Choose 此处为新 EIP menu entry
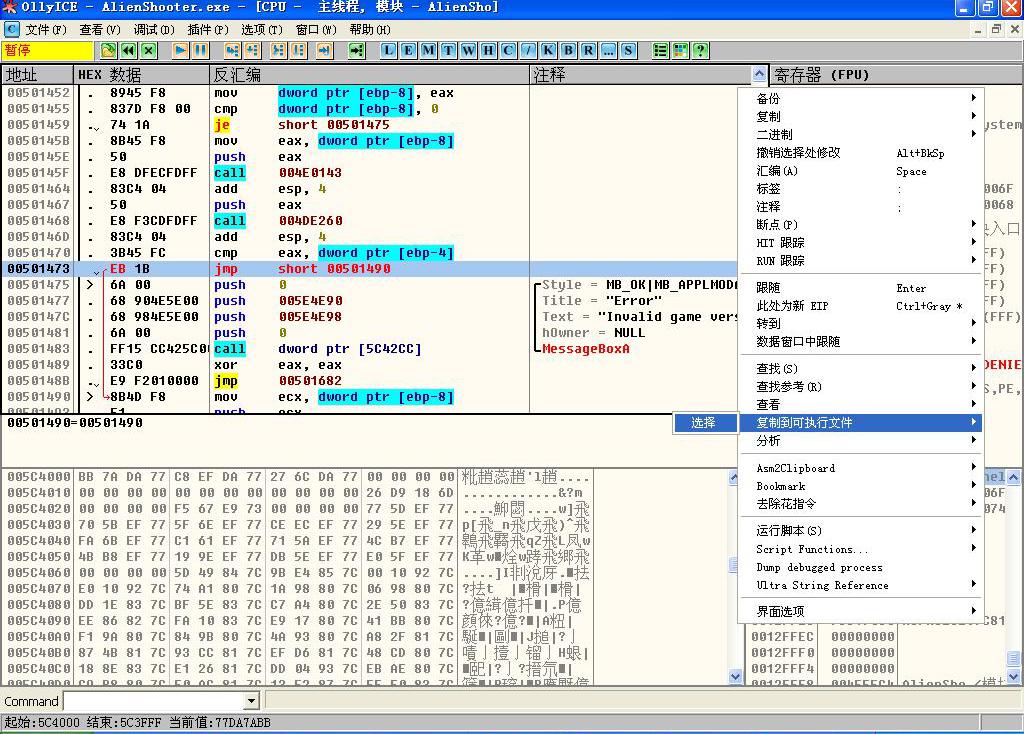Screen dimensions: 1024x734 click(860, 306)
